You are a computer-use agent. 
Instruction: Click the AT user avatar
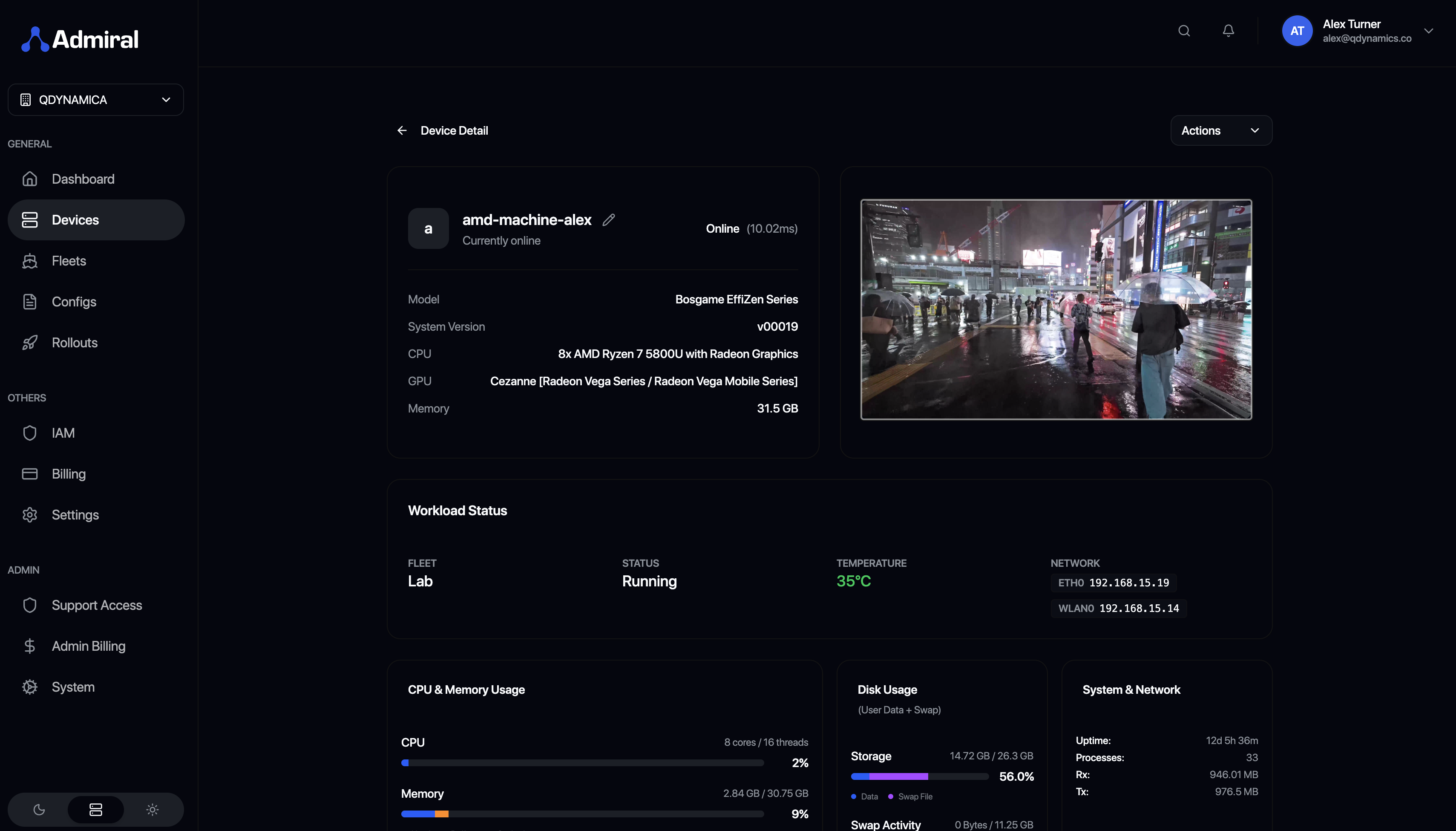click(1297, 31)
